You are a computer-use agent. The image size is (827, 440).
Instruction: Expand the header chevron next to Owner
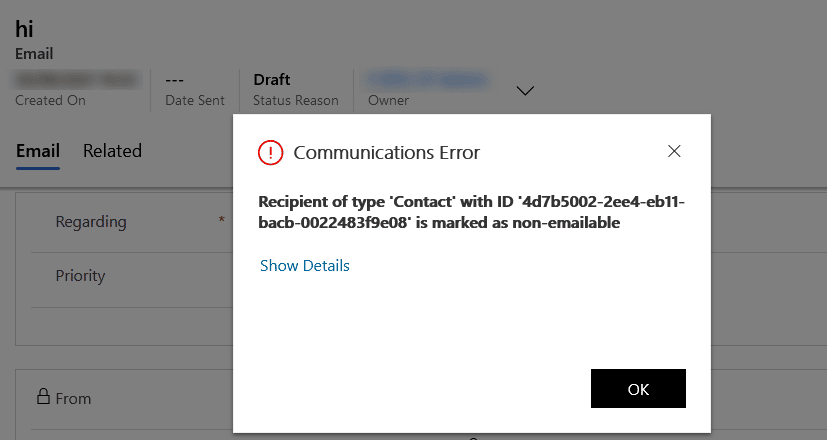click(x=525, y=91)
